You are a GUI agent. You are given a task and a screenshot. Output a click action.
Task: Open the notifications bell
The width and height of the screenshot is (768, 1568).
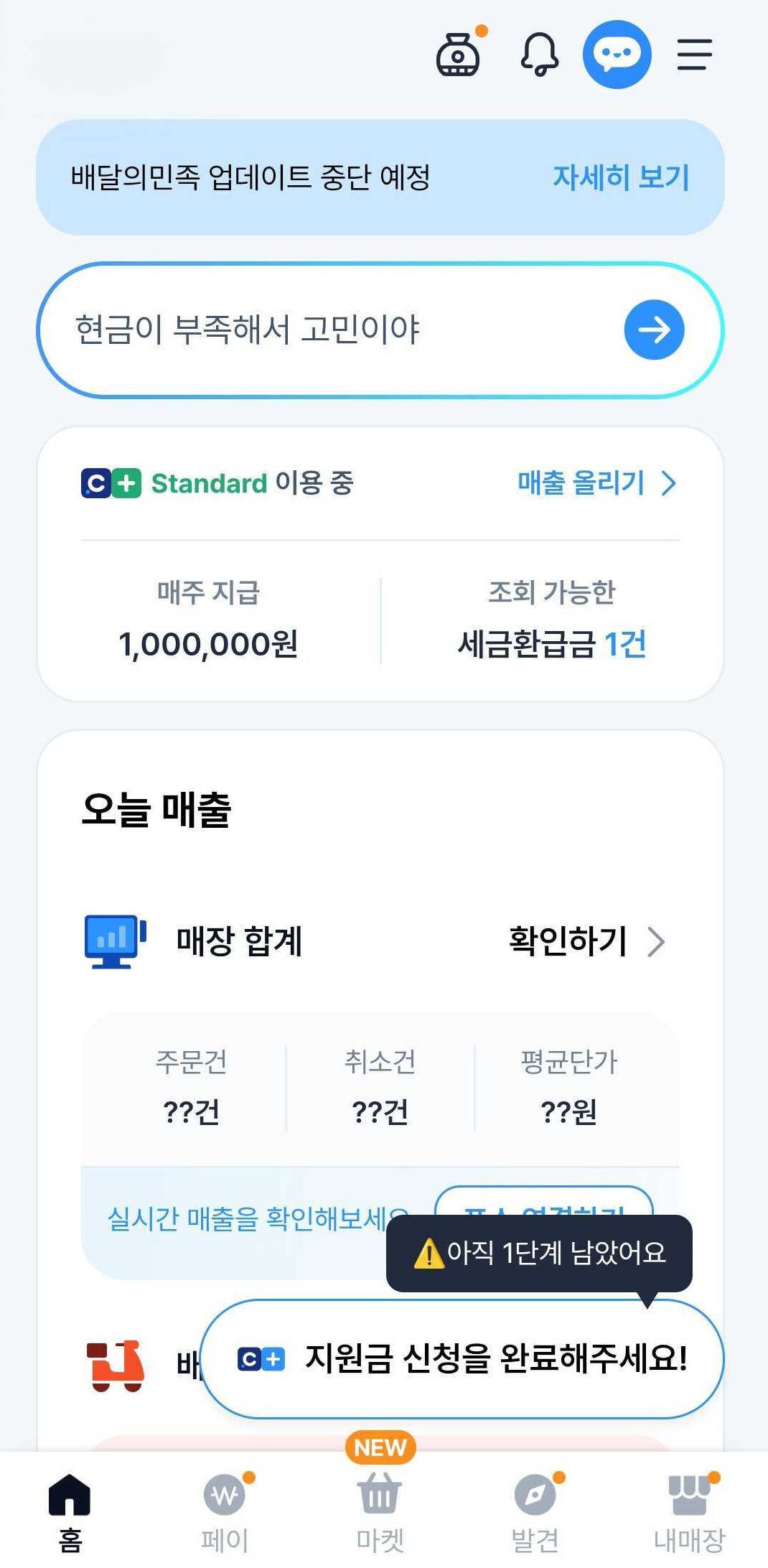(x=539, y=55)
